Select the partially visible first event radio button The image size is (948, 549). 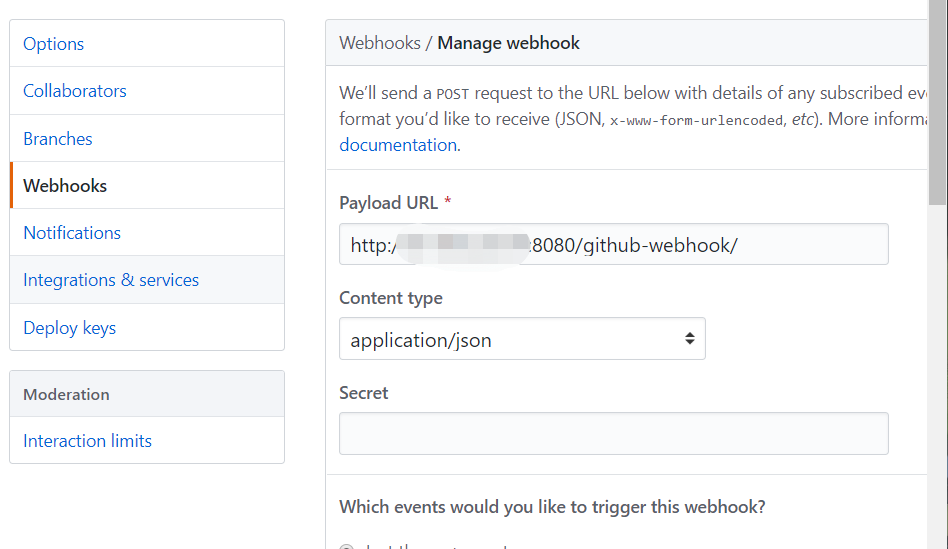pos(347,546)
